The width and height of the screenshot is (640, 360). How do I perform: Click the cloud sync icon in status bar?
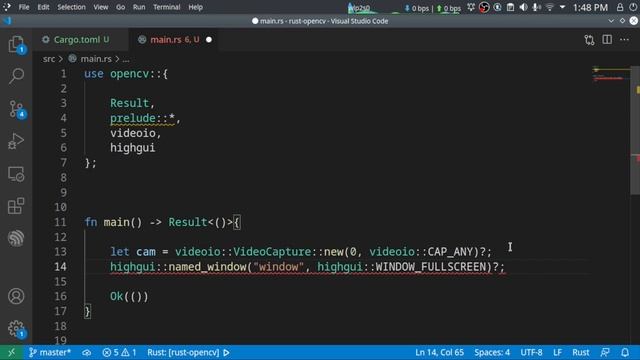click(x=87, y=352)
